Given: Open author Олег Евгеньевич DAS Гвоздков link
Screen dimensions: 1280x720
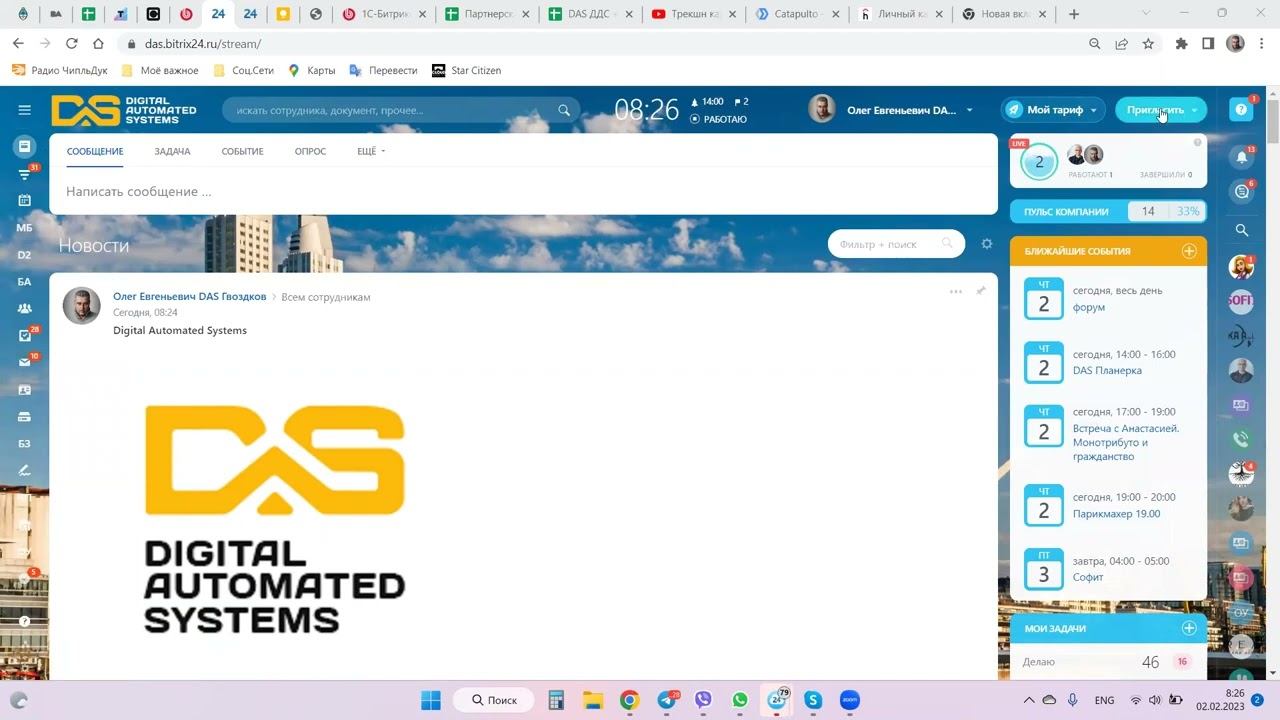Looking at the screenshot, I should (190, 296).
